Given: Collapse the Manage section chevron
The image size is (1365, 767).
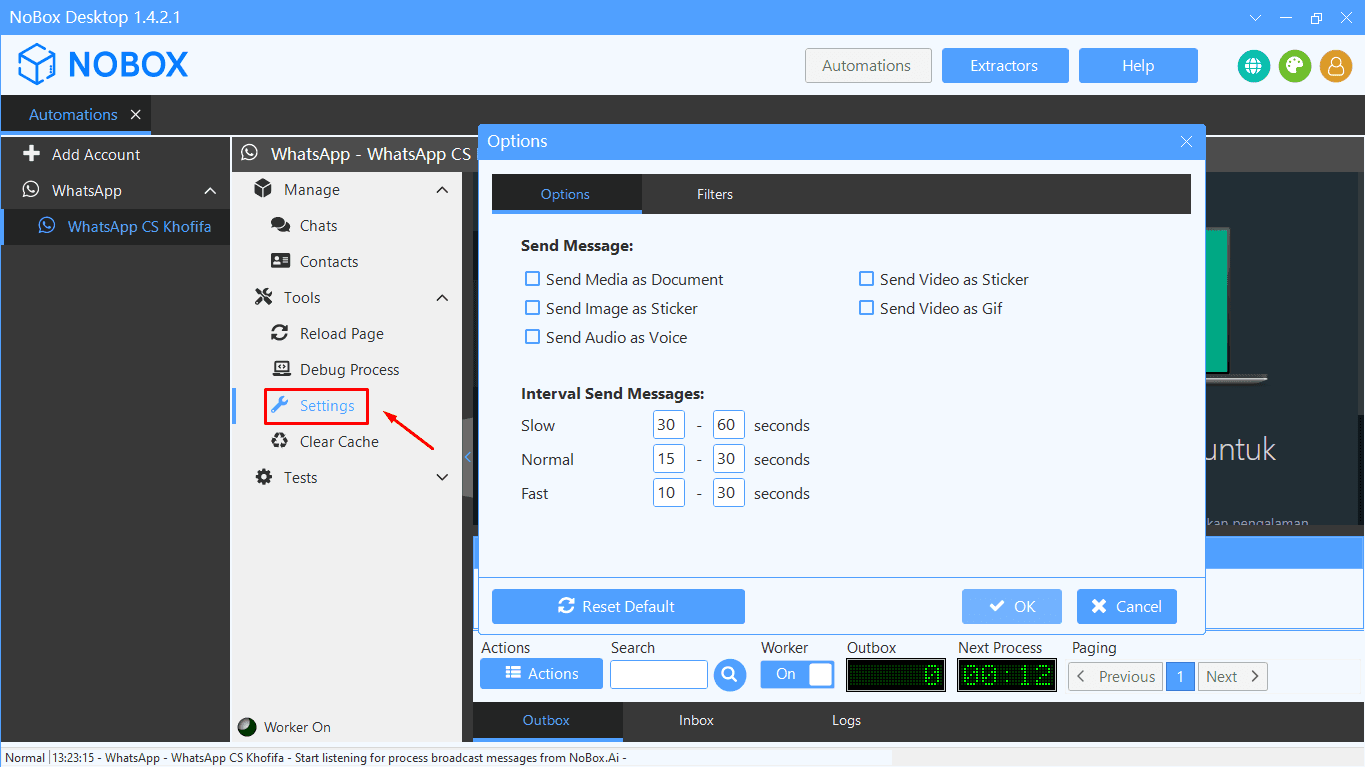Looking at the screenshot, I should [442, 190].
